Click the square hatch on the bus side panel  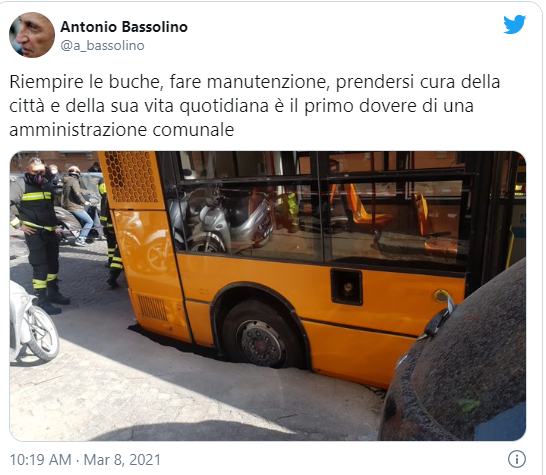[346, 287]
